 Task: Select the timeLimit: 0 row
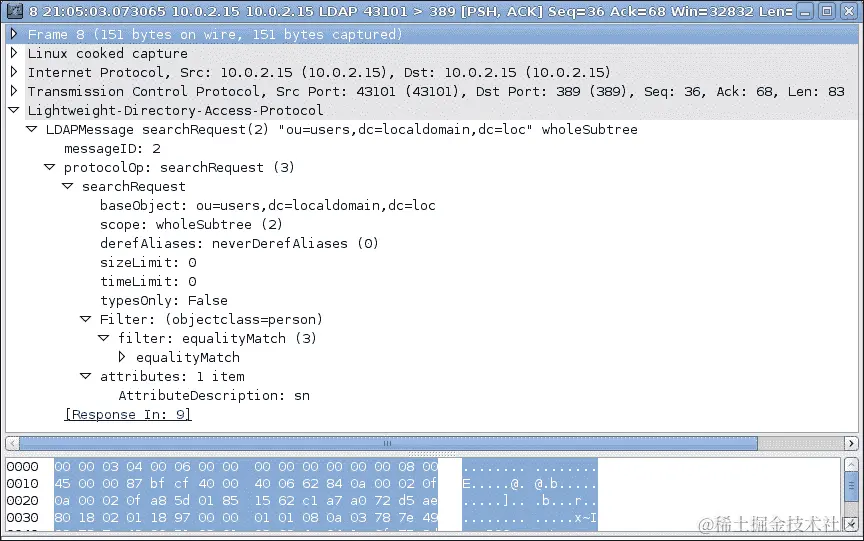point(148,282)
